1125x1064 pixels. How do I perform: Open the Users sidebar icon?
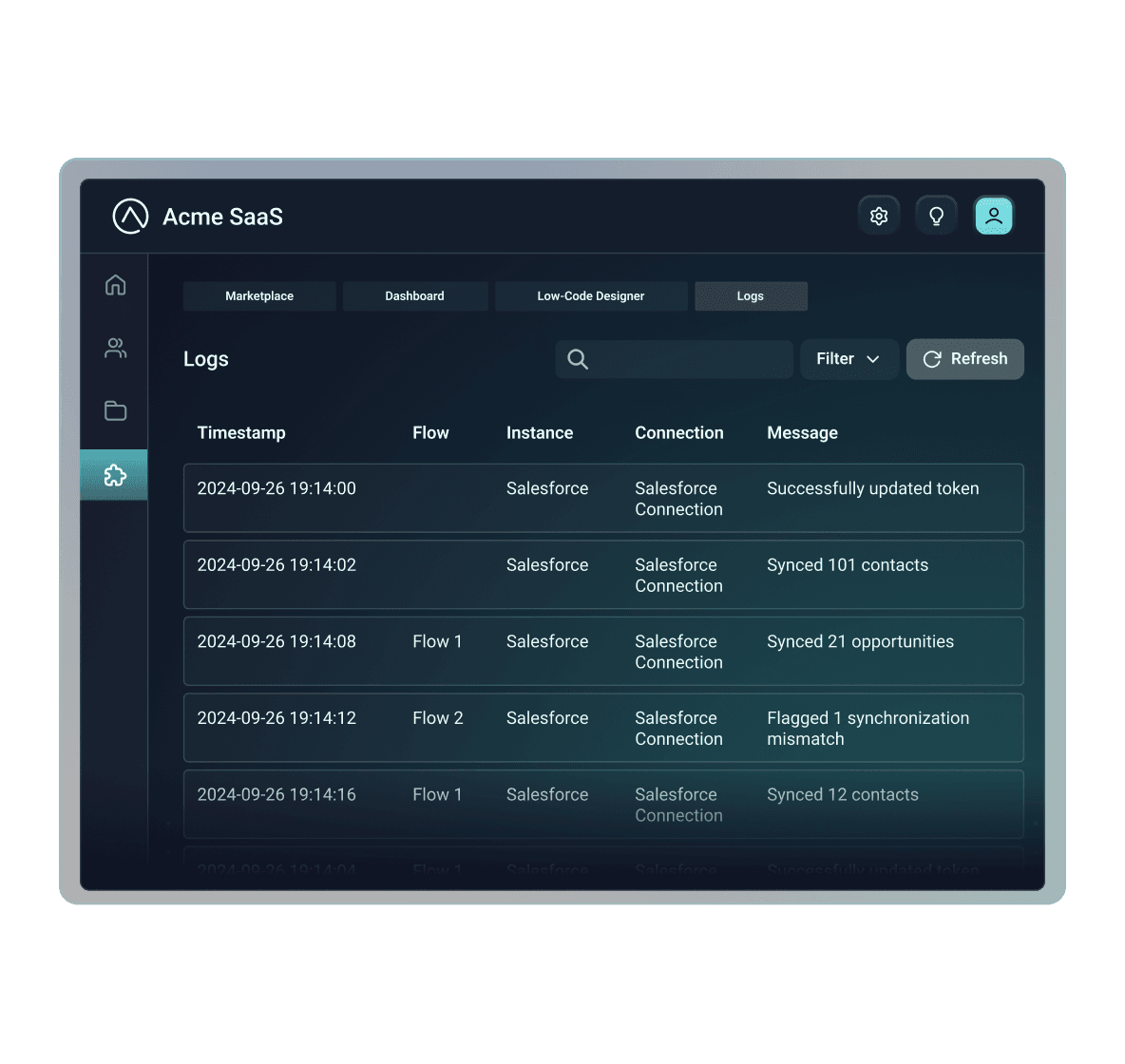coord(116,348)
